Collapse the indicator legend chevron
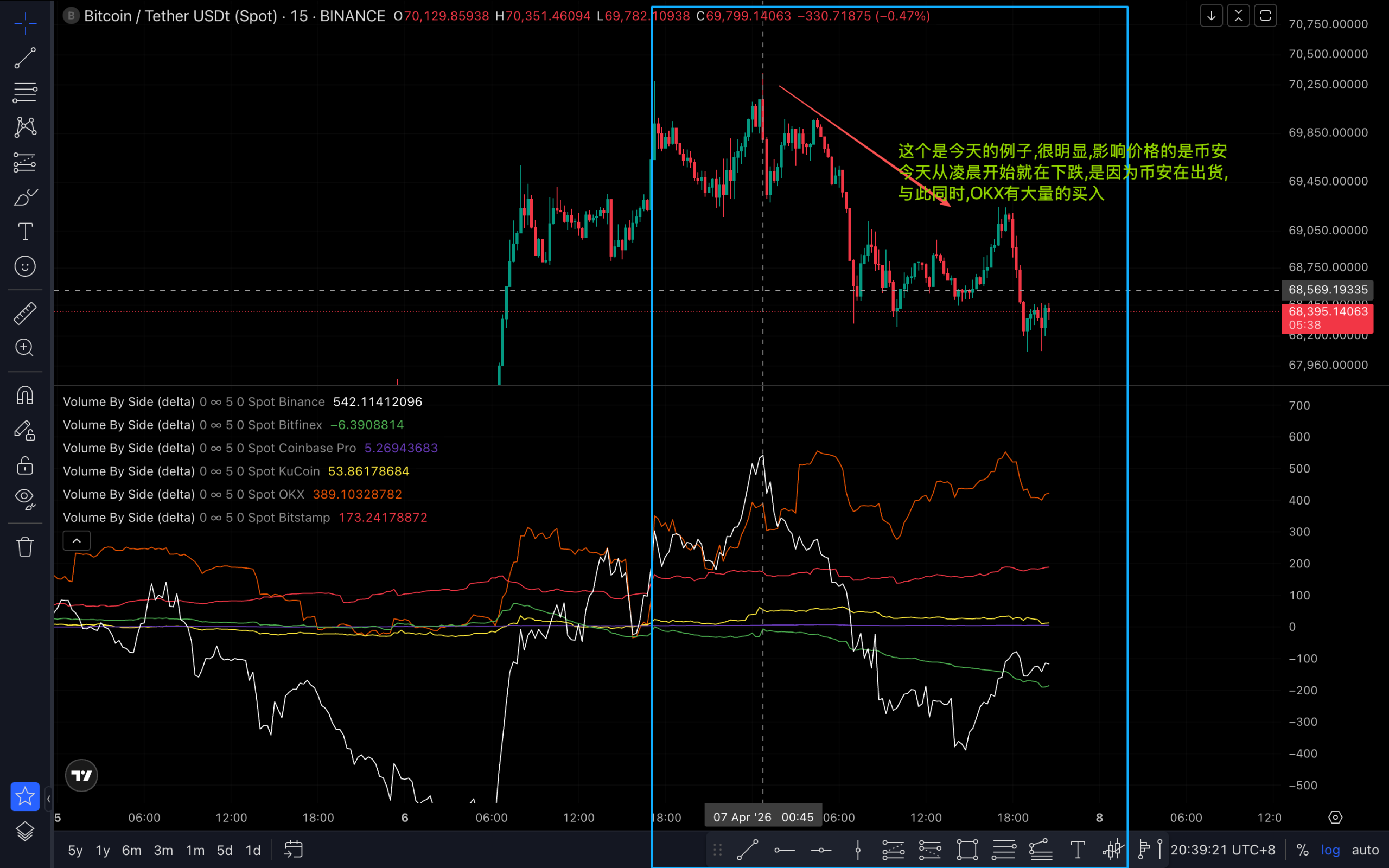The image size is (1389, 868). pos(77,541)
